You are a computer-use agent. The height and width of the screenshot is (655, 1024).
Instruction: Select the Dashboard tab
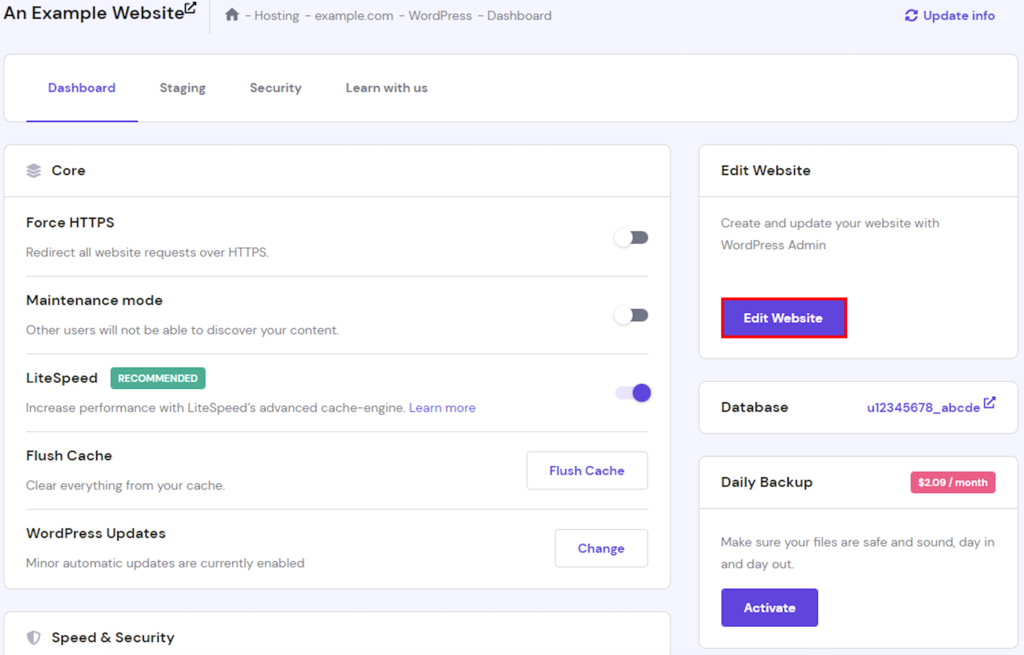coord(82,88)
